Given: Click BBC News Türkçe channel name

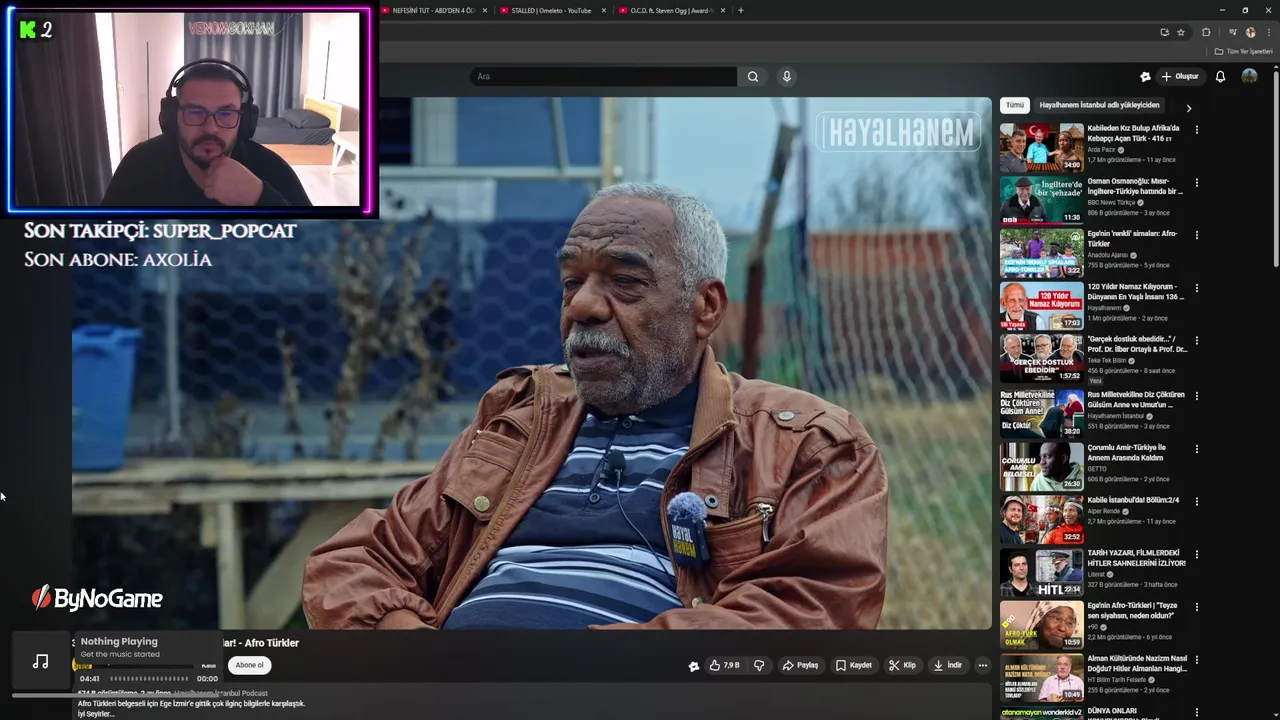Looking at the screenshot, I should click(1112, 202).
